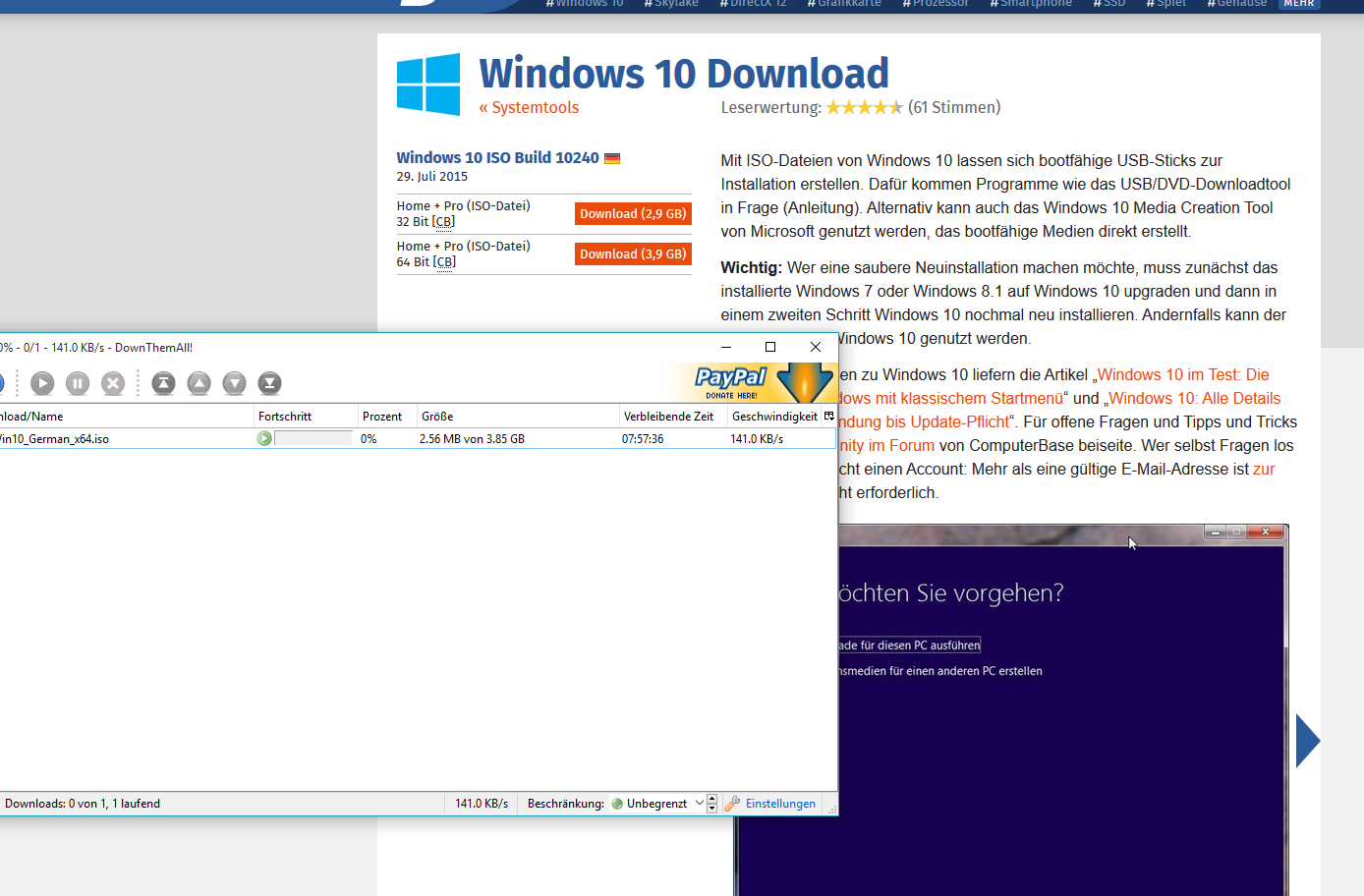
Task: Click the '29. Juli 2015' date text
Action: (x=432, y=177)
